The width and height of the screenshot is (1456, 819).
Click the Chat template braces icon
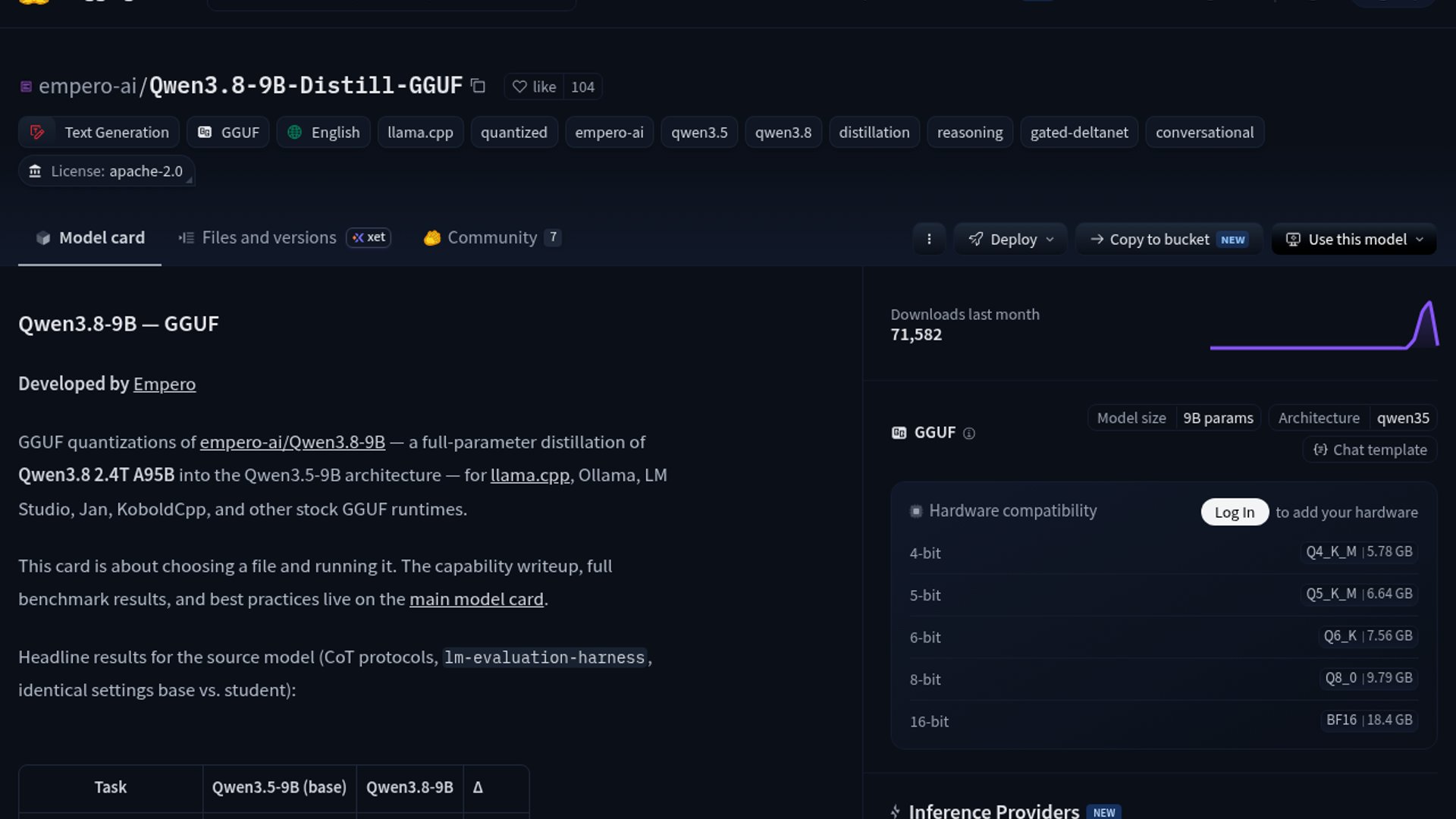1320,450
